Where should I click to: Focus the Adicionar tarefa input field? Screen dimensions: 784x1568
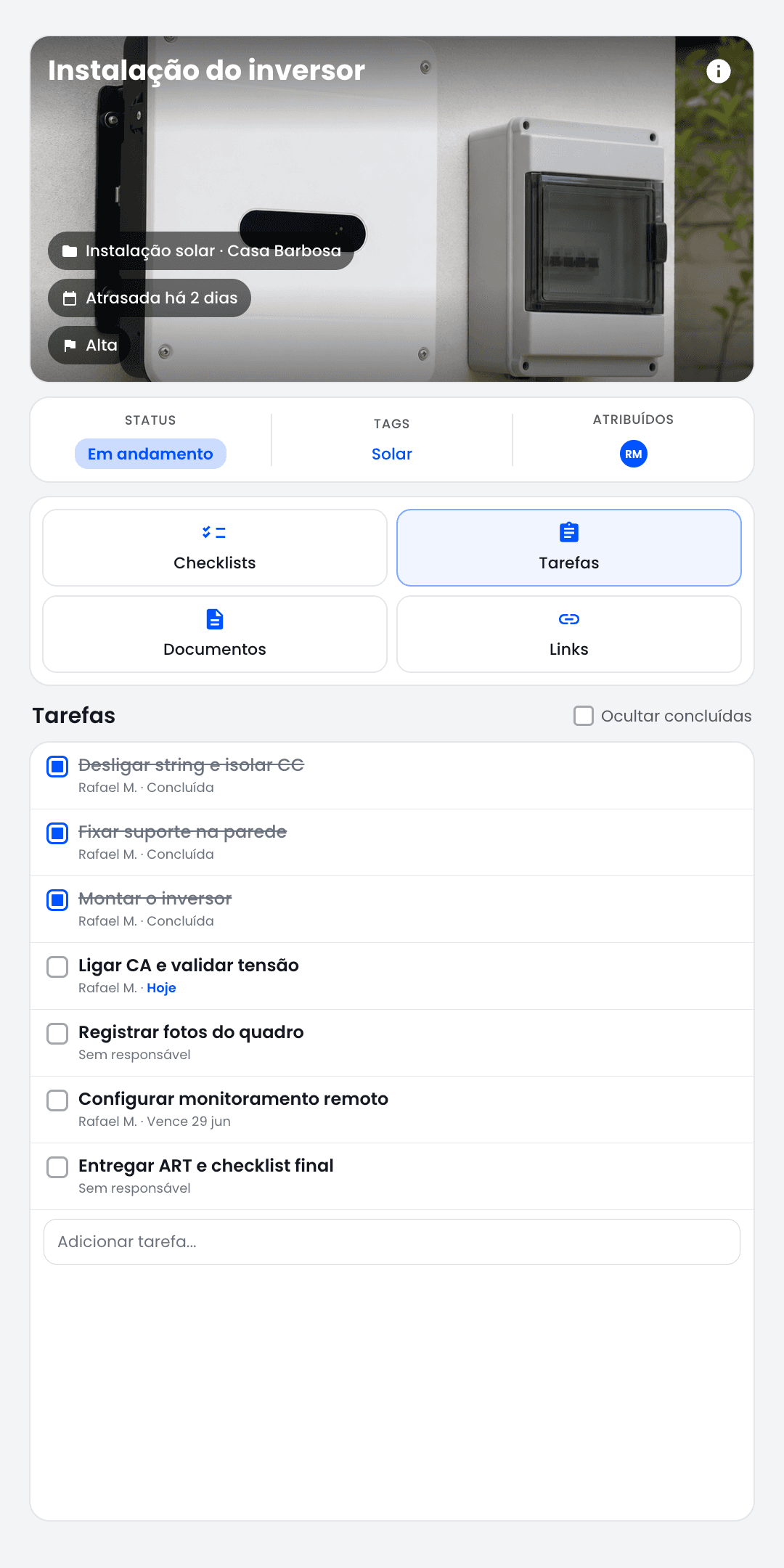392,1241
